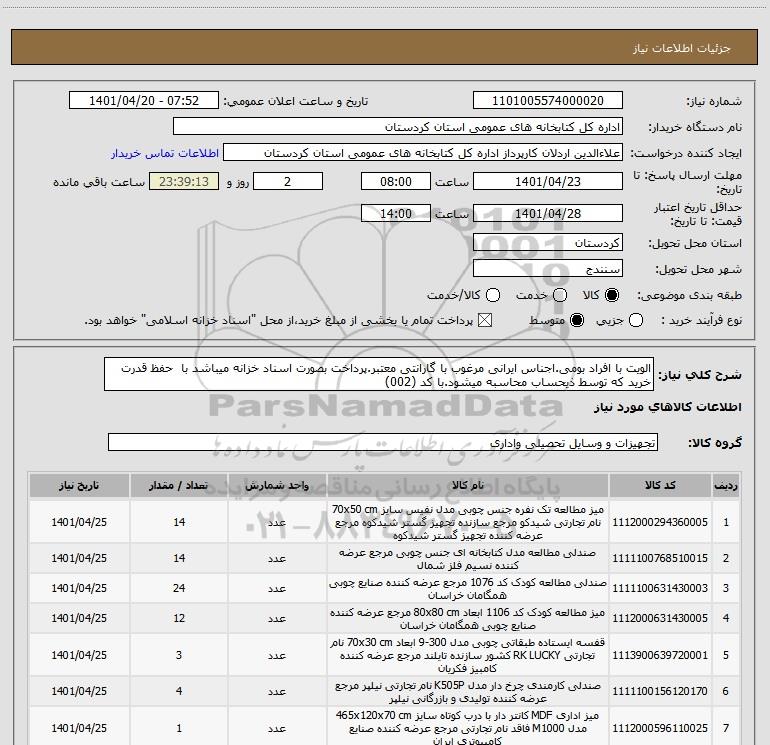Select item code 1111100156120170
Image resolution: width=770 pixels, height=745 pixels.
(660, 691)
